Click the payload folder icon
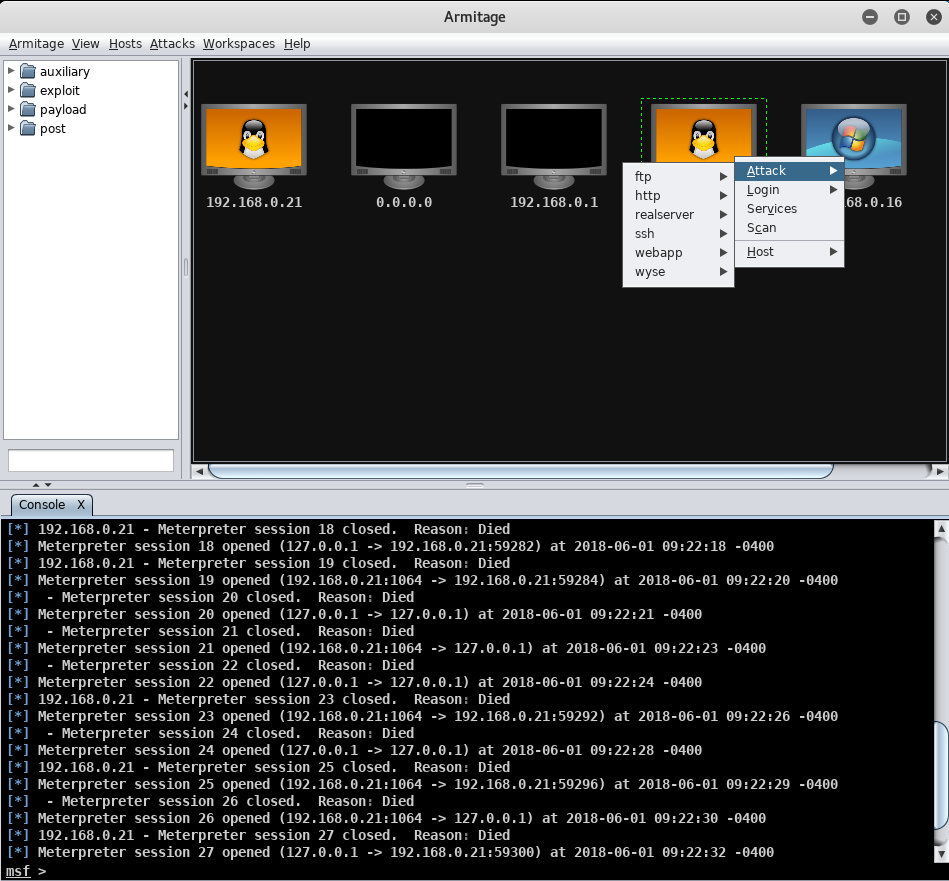This screenshot has width=949, height=881. coord(28,110)
